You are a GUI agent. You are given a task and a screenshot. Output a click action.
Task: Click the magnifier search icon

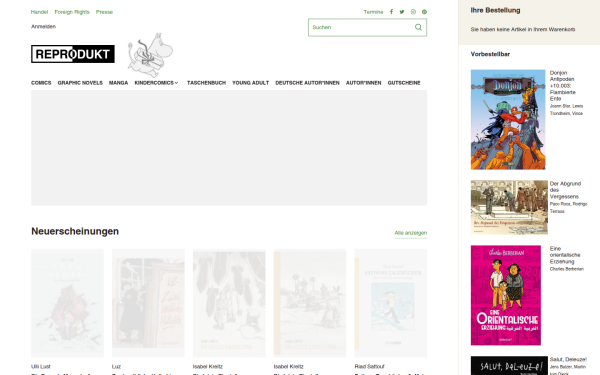[418, 27]
